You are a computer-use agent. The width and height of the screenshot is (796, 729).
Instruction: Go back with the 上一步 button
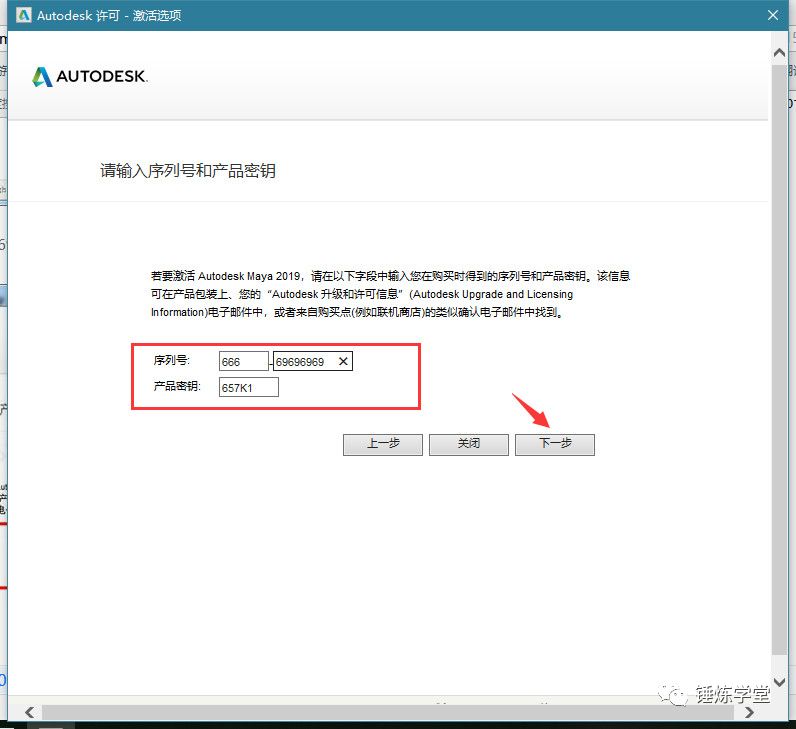click(x=382, y=444)
